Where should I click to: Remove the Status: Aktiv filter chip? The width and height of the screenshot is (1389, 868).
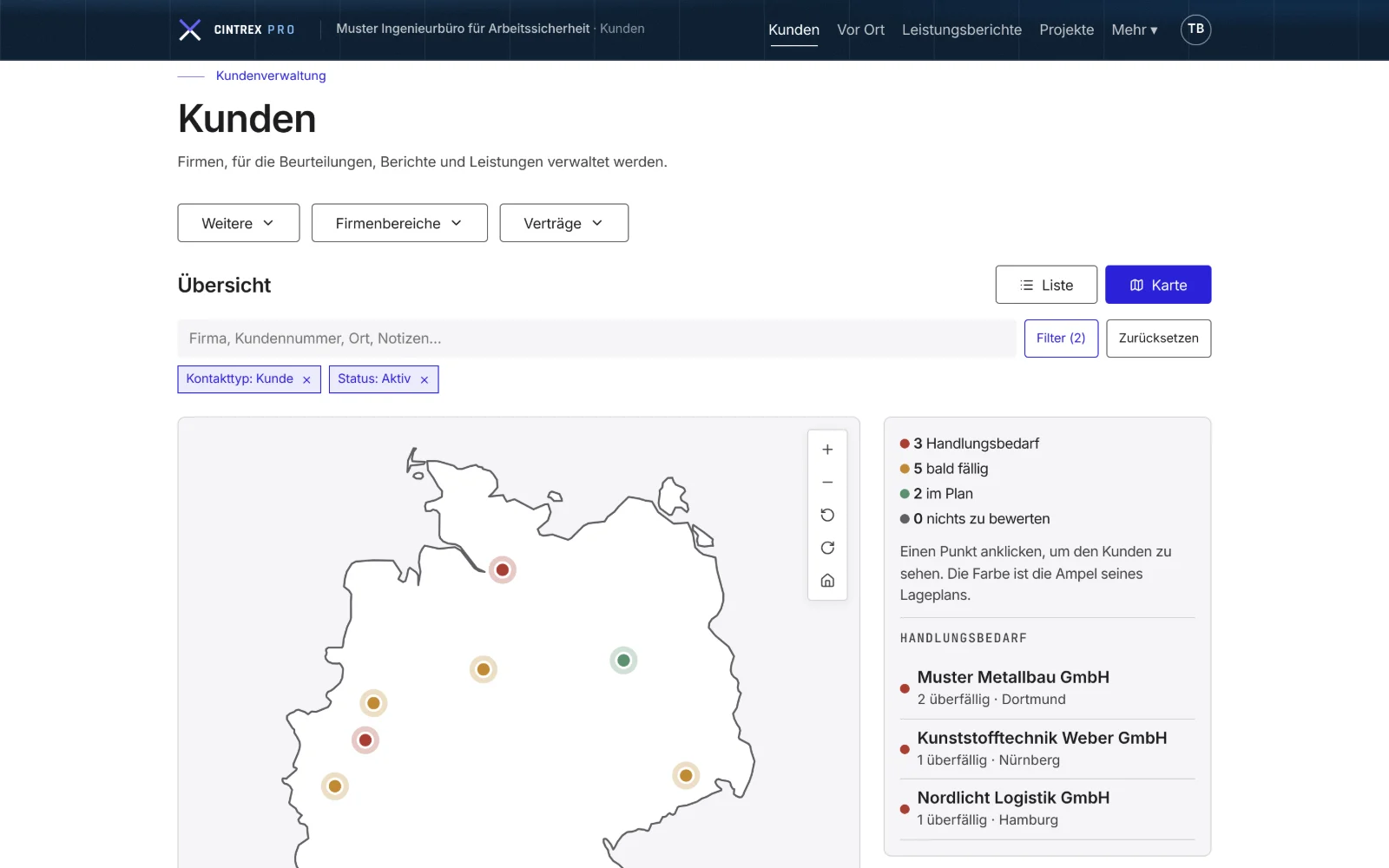click(x=425, y=379)
